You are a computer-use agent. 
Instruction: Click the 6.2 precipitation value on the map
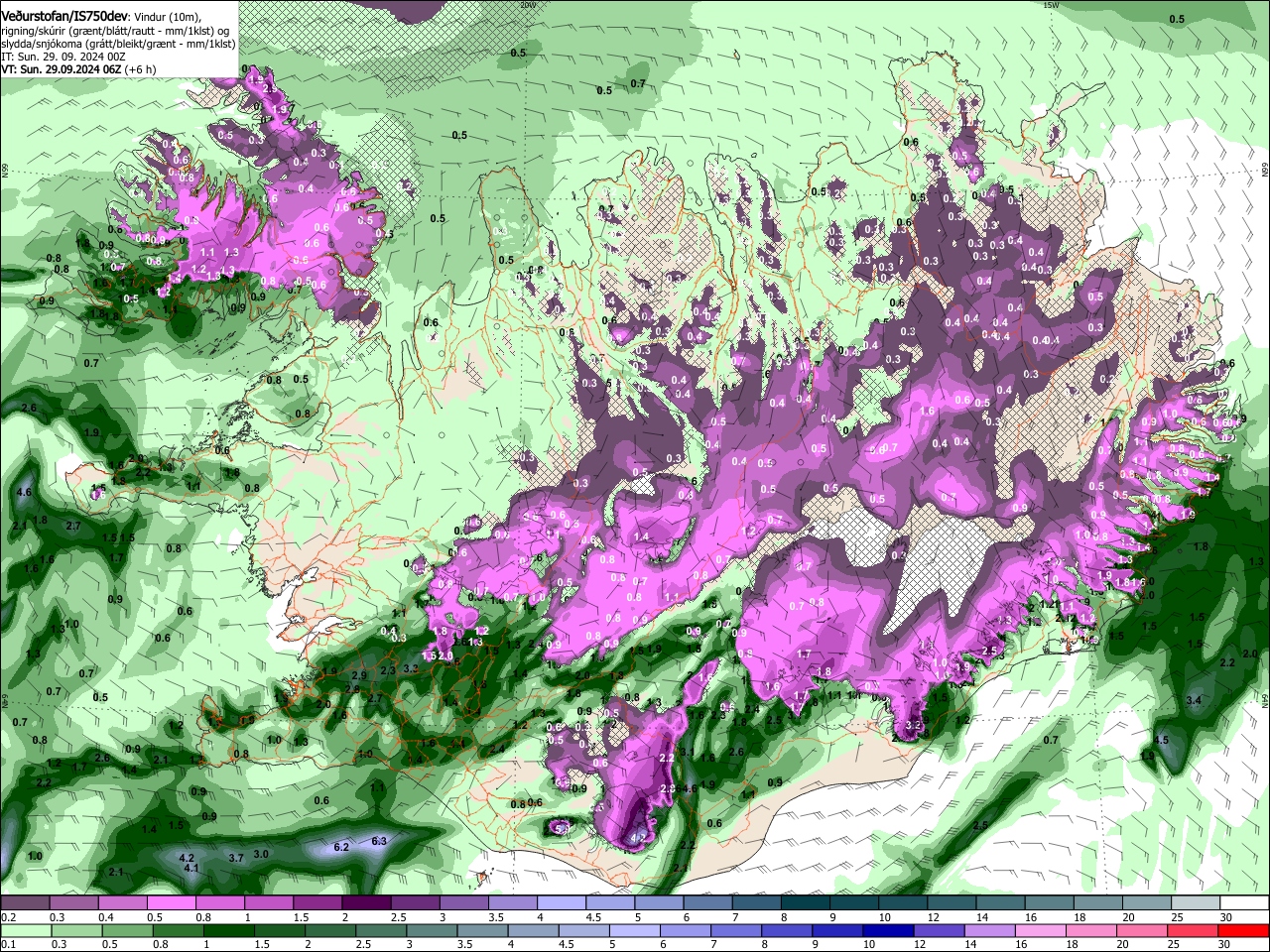click(341, 847)
